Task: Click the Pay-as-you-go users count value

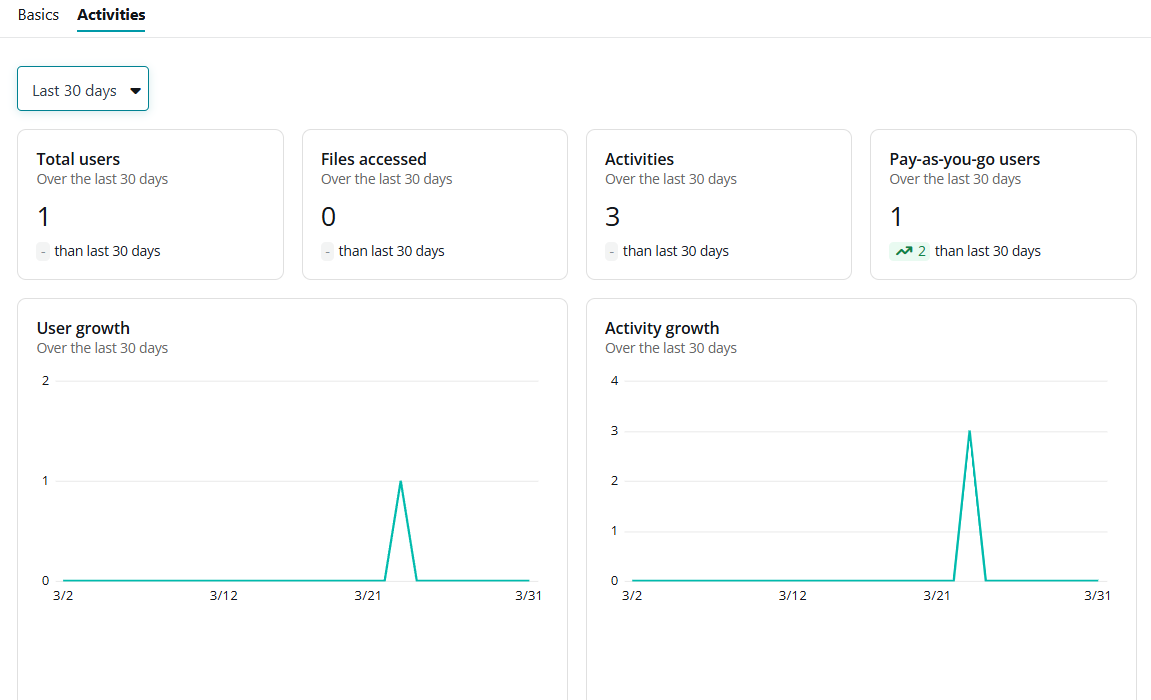Action: (x=897, y=216)
